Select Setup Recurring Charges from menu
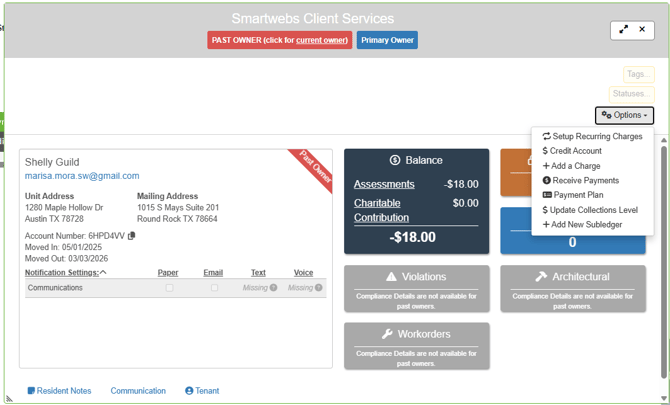The height and width of the screenshot is (405, 670). pyautogui.click(x=592, y=136)
